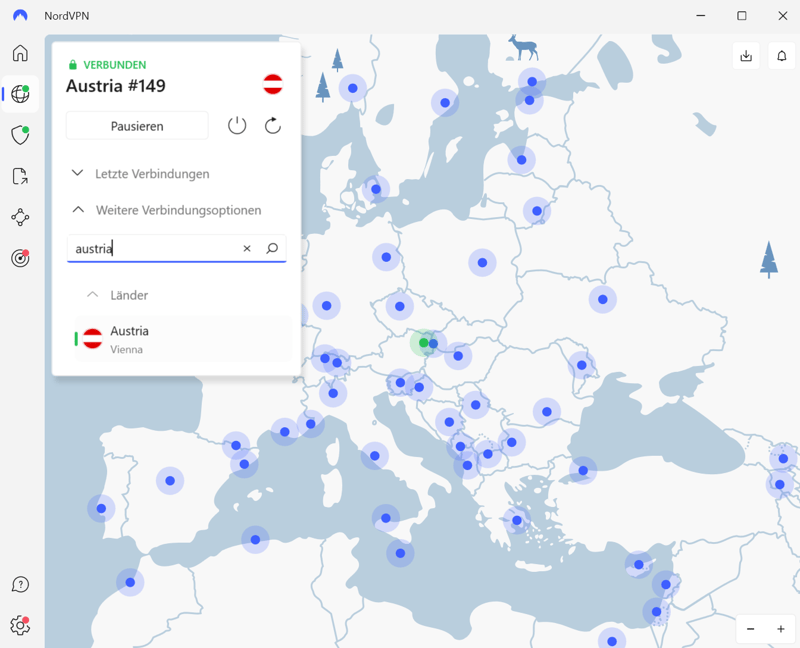Open the Threat Protection shield icon

point(20,135)
